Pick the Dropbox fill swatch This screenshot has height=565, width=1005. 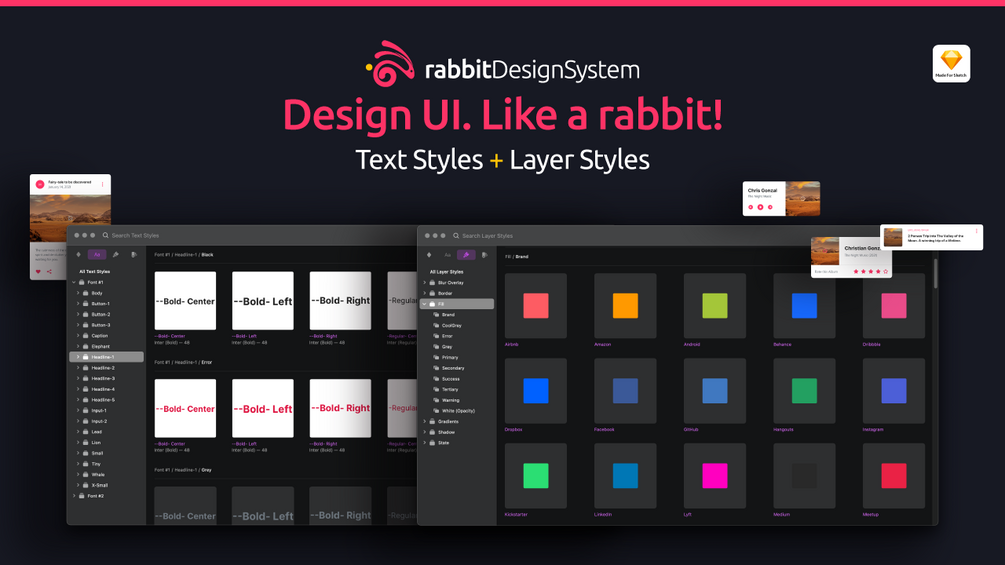(x=536, y=391)
